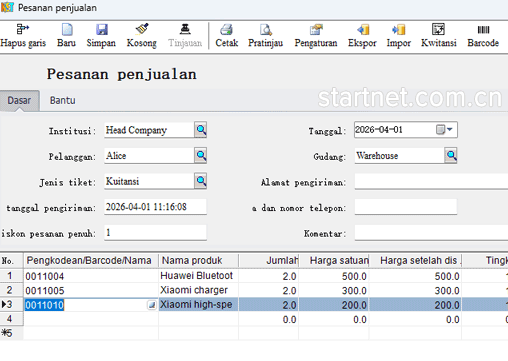Select row header number 1
This screenshot has height=361, width=508.
(11, 276)
